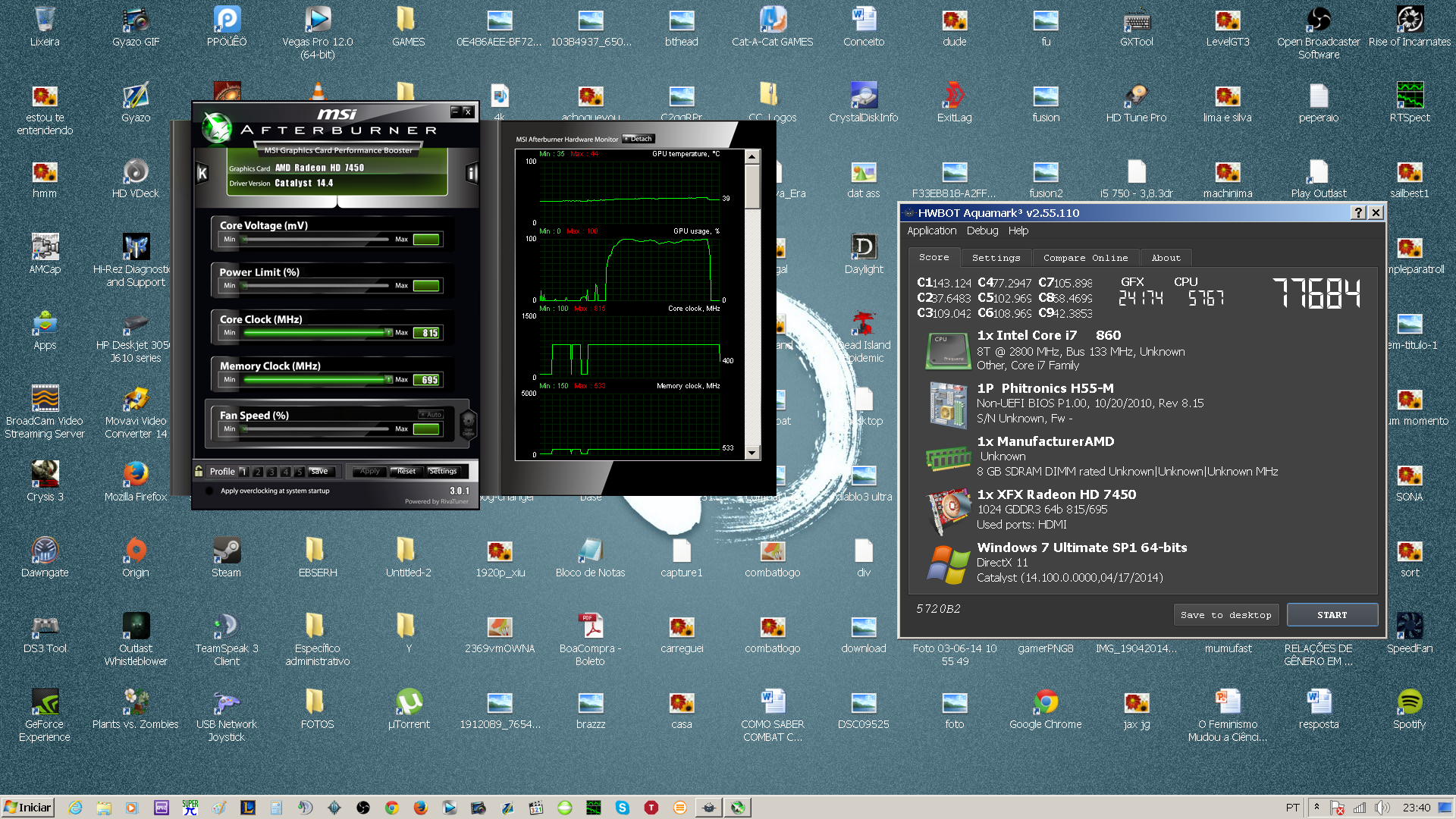Unlock profiles with the padlock icon
Image resolution: width=1456 pixels, height=819 pixels.
click(x=199, y=471)
